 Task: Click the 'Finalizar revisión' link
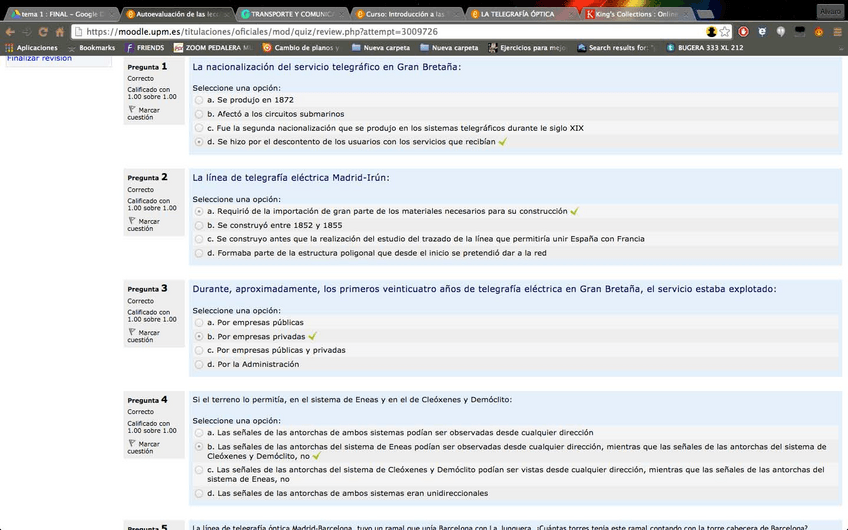[x=39, y=58]
